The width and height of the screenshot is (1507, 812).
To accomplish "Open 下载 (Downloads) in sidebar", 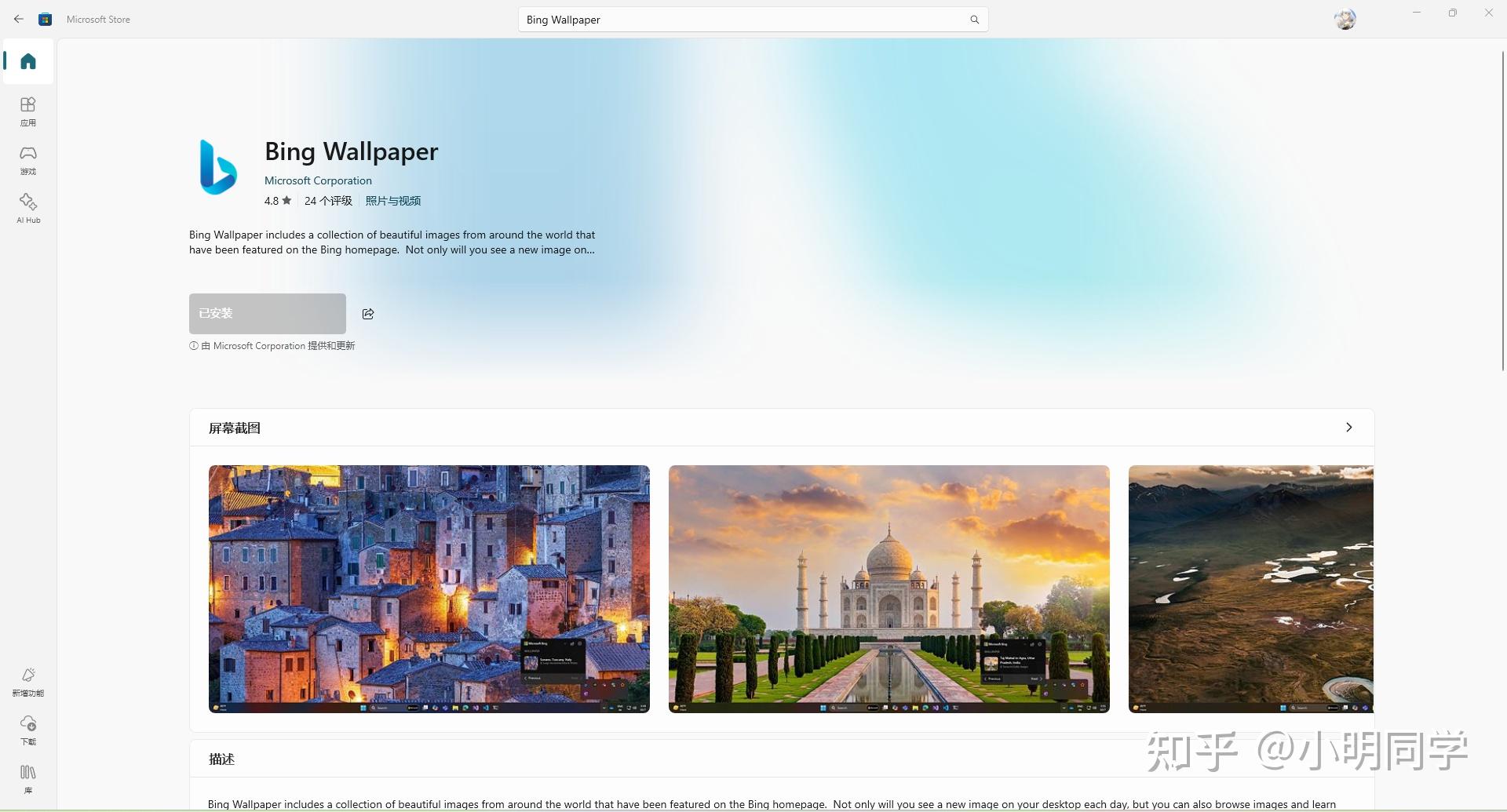I will click(28, 730).
